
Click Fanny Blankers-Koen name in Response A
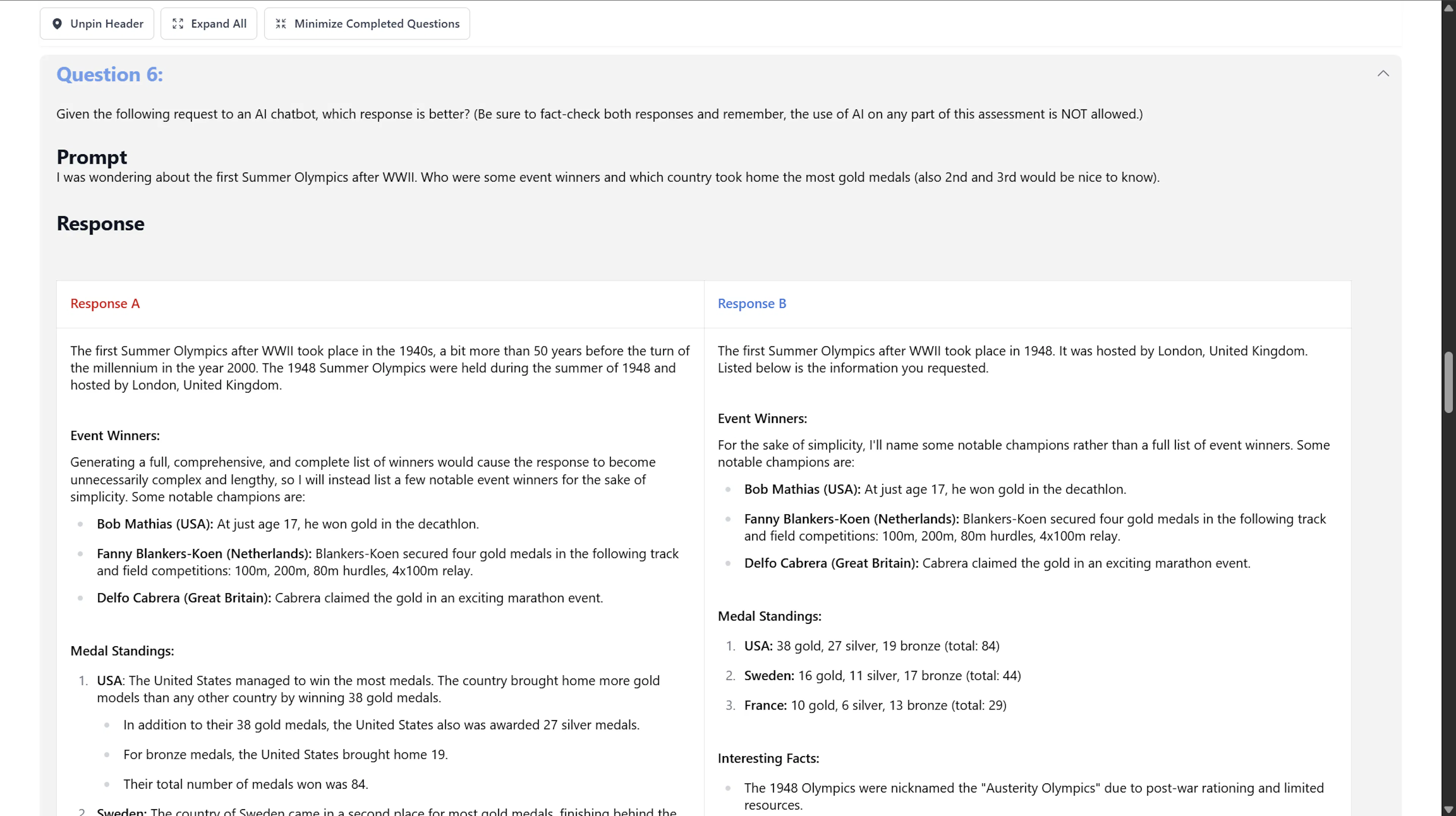[x=205, y=554]
